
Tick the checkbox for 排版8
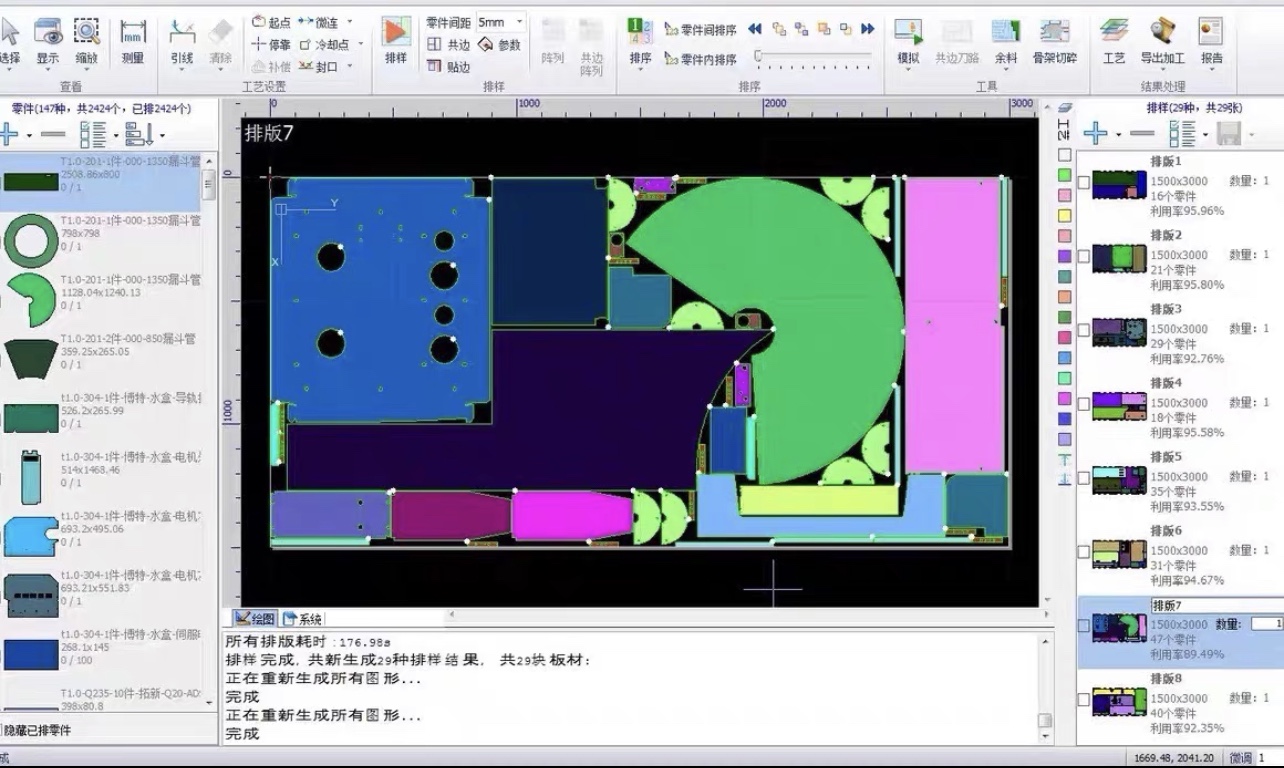click(1083, 700)
